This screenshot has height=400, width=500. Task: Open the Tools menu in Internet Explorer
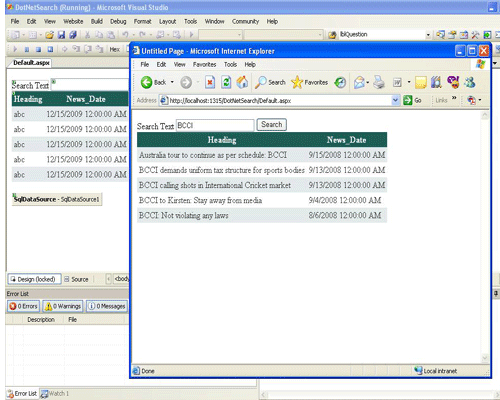tap(230, 64)
